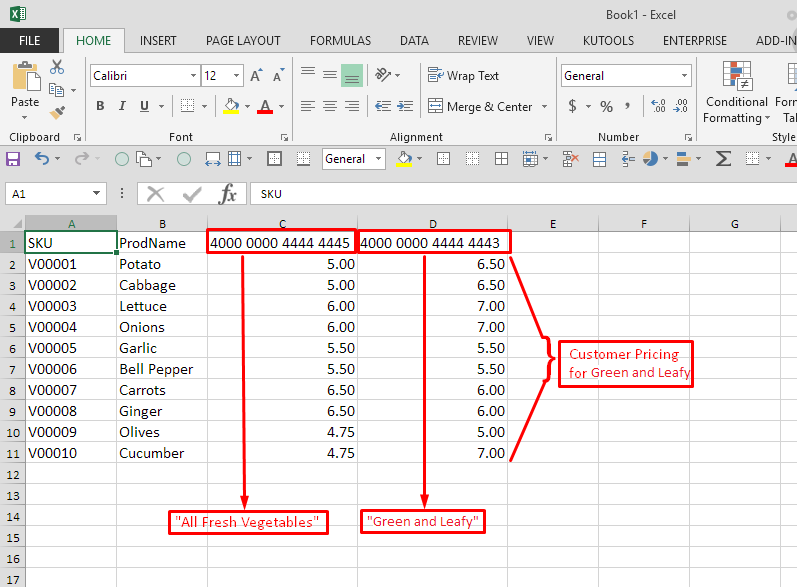Open the Name Box dropdown arrow
The height and width of the screenshot is (587, 797).
click(x=97, y=194)
